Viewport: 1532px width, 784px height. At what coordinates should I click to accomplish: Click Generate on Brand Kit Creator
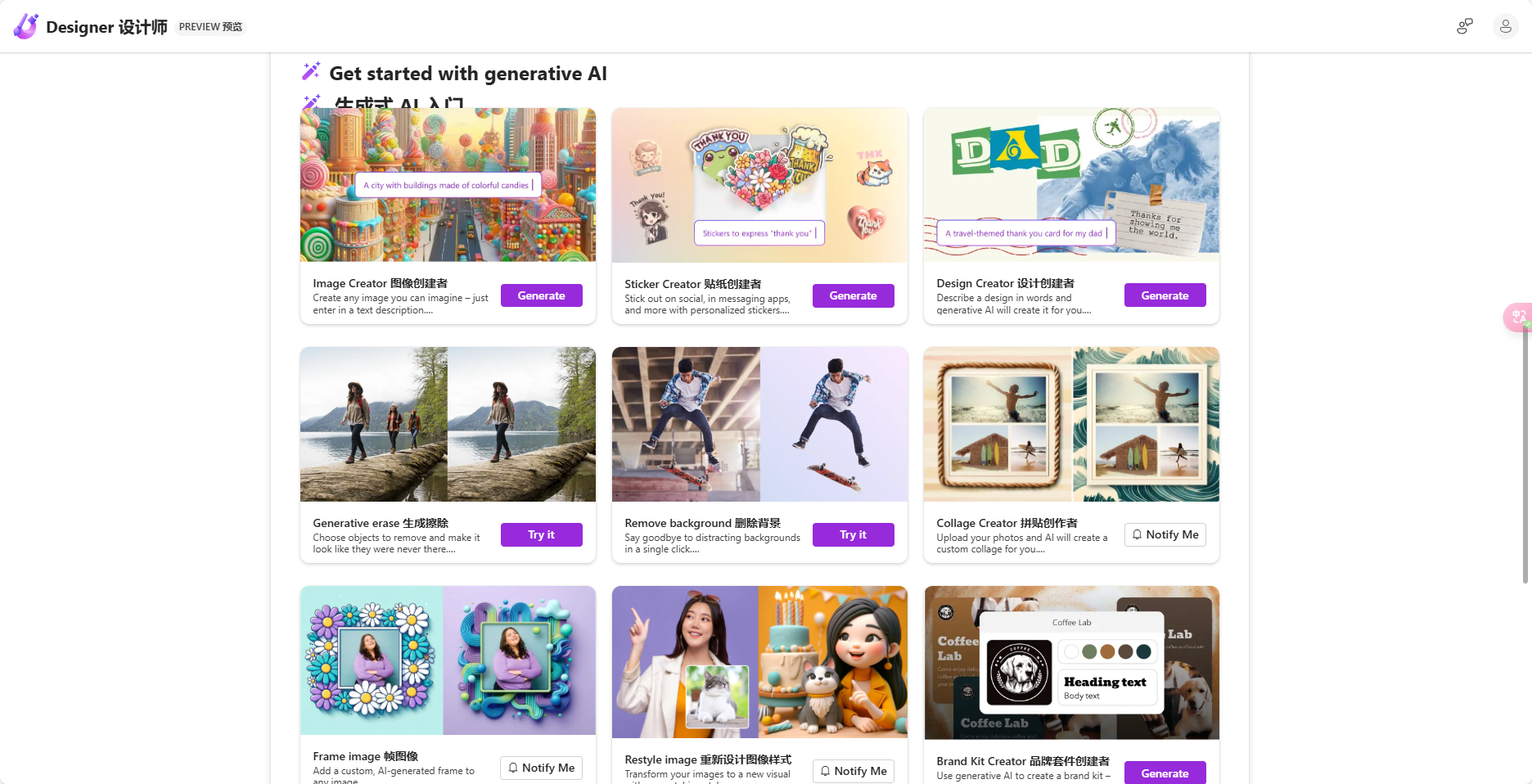(x=1165, y=773)
